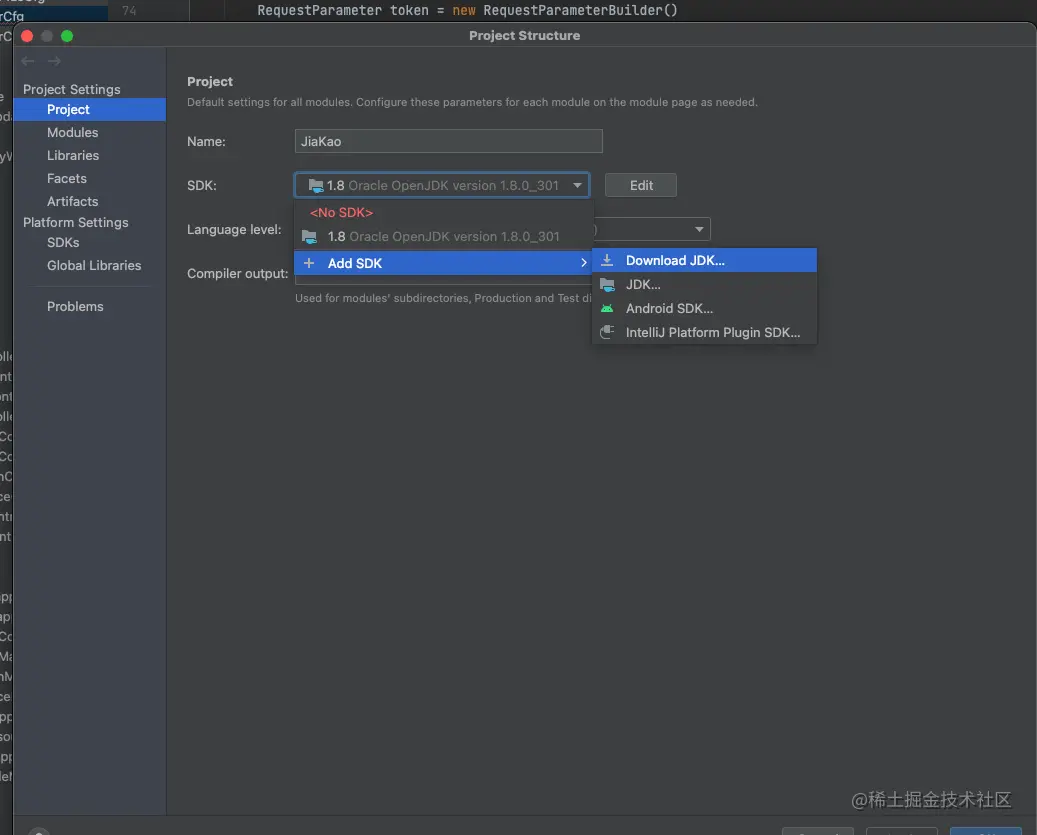Open the Libraries settings page
Screen dimensions: 1037x835
(73, 155)
